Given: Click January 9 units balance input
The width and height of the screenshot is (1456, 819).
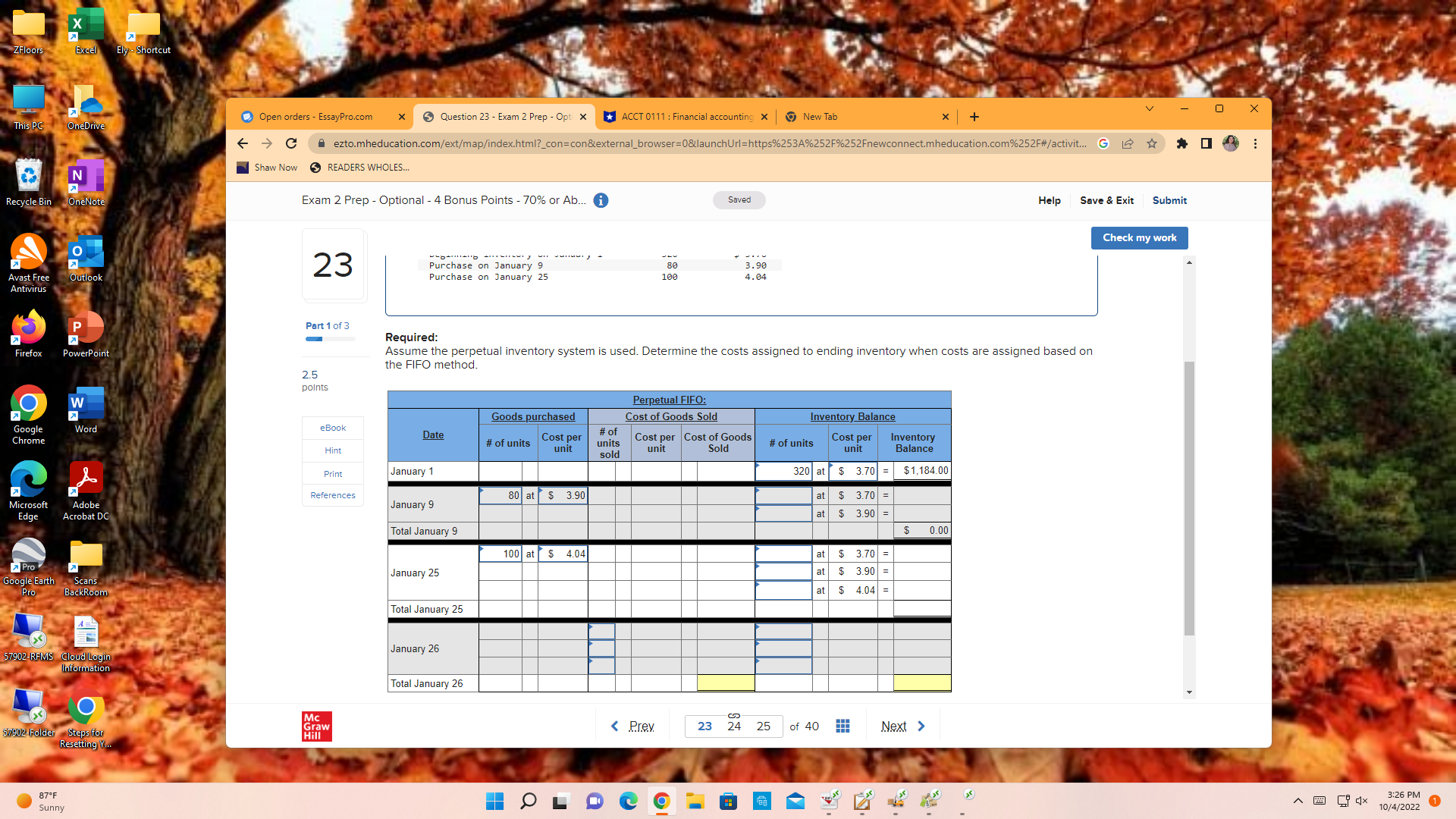Looking at the screenshot, I should (x=783, y=496).
